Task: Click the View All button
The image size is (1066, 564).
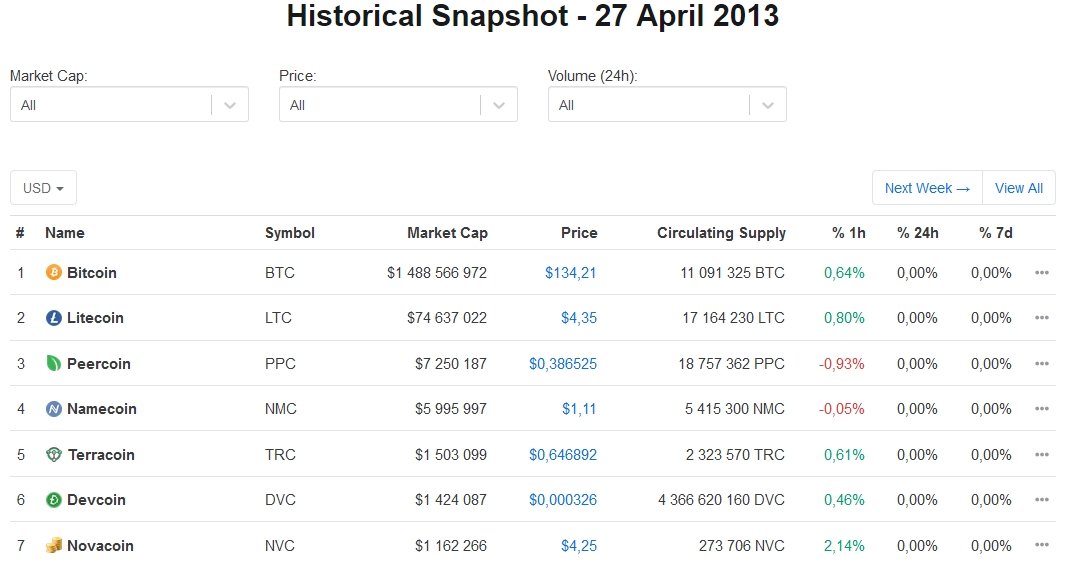Action: 1018,188
